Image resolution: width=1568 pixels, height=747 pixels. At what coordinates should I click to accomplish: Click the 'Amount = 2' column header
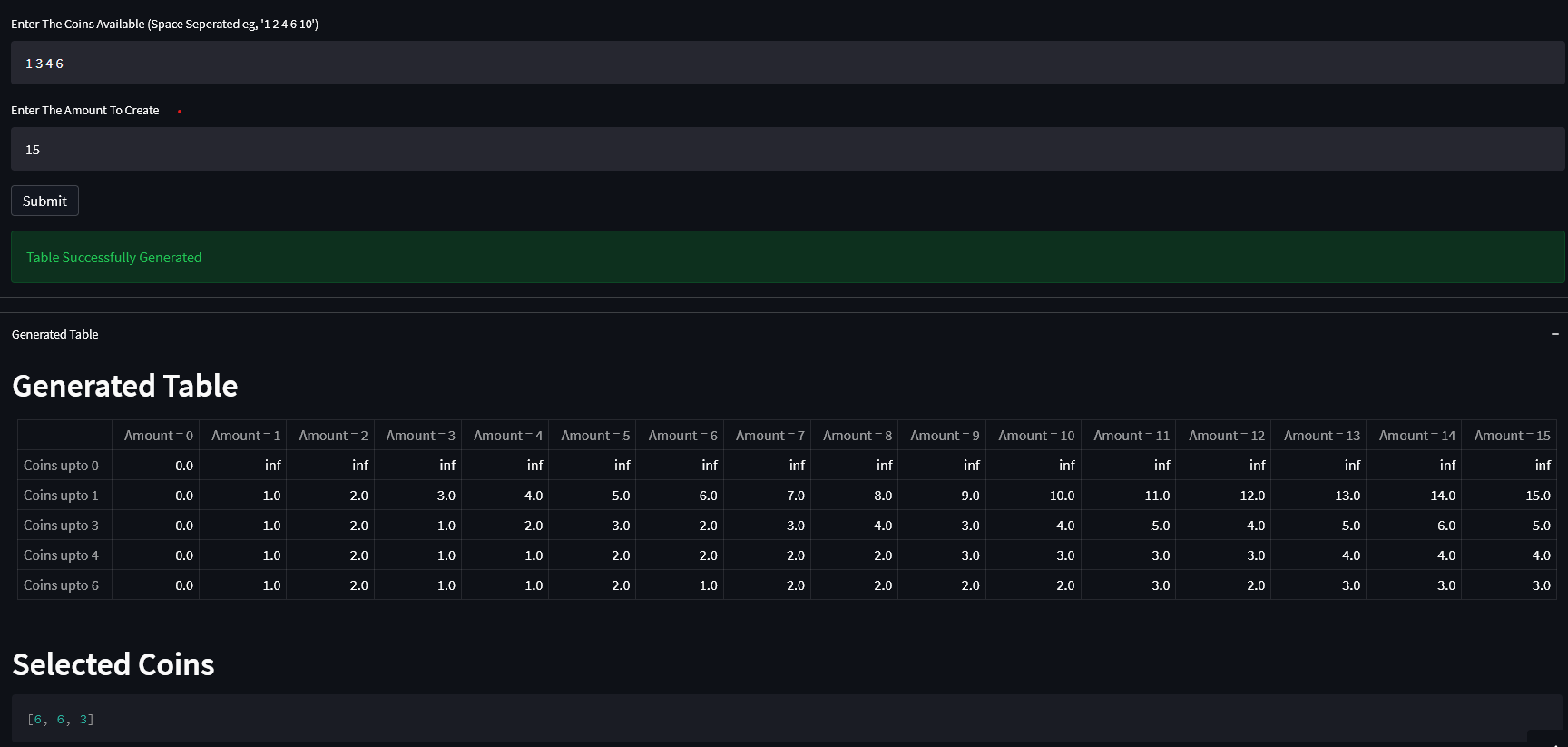[330, 436]
